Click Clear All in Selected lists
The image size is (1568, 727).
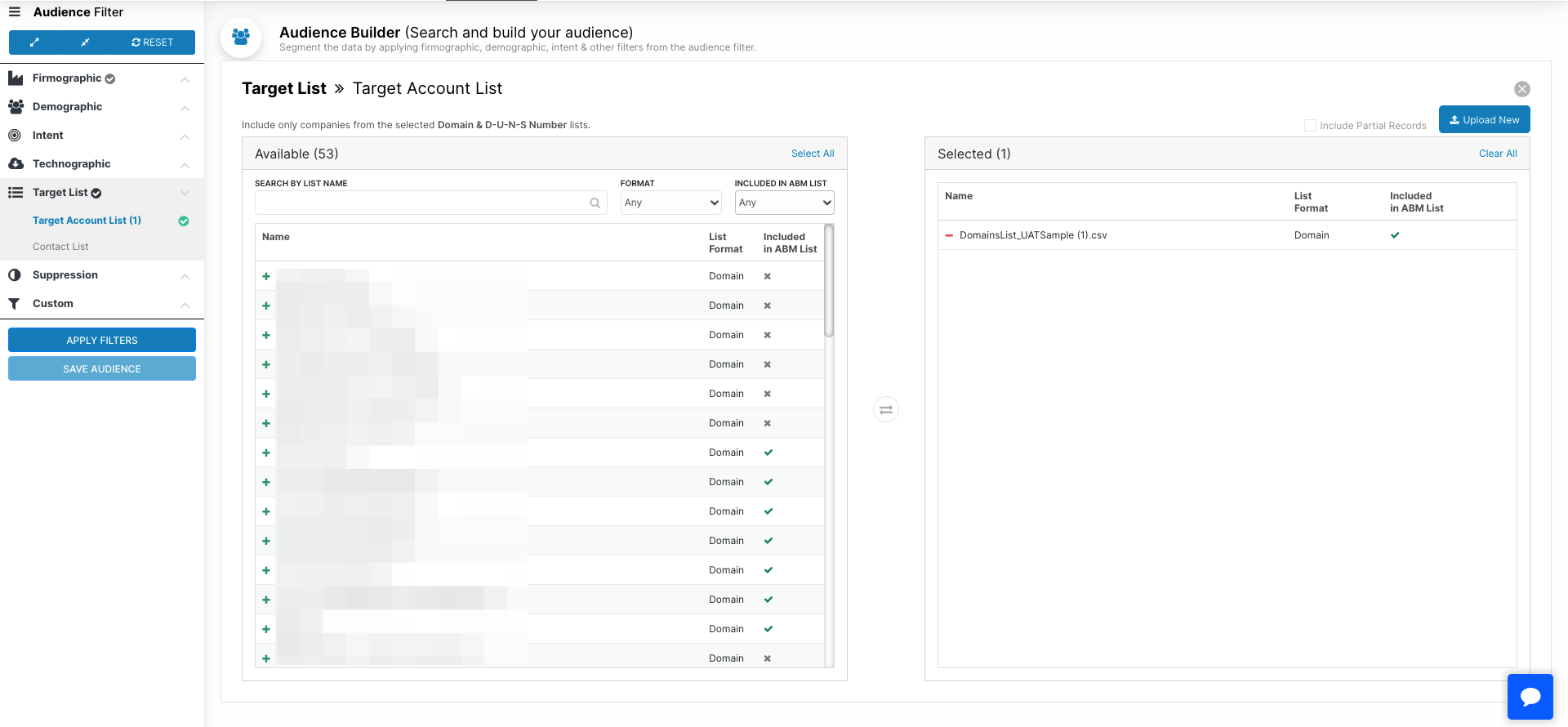[1498, 154]
